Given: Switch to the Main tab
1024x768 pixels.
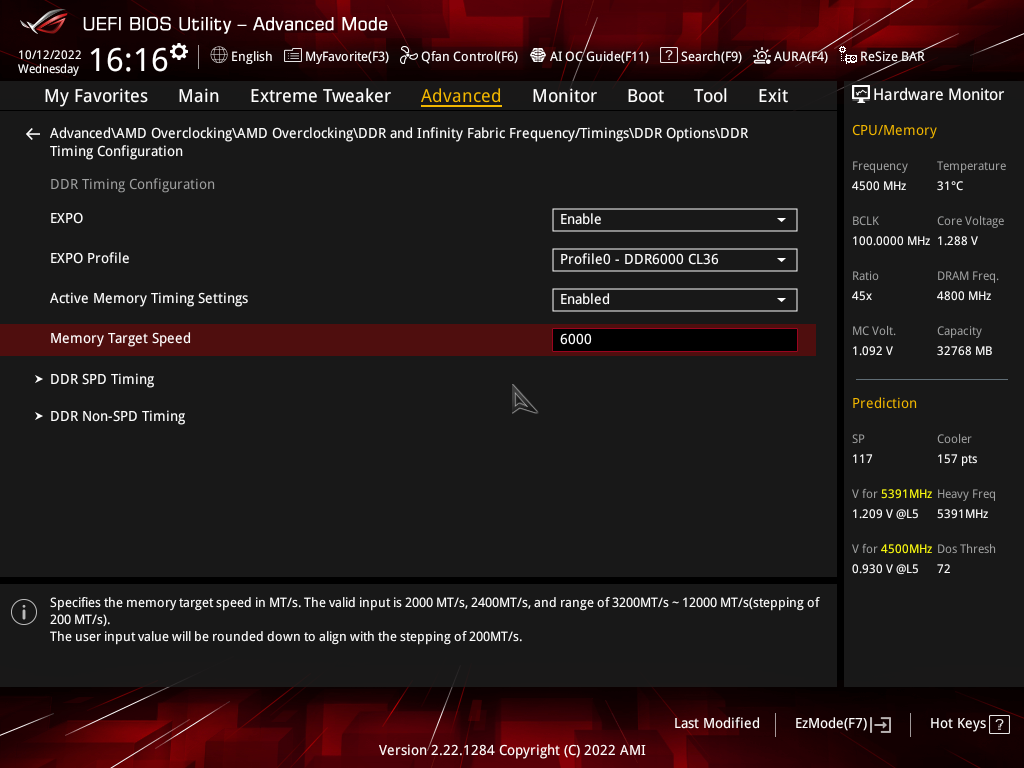Looking at the screenshot, I should (199, 96).
